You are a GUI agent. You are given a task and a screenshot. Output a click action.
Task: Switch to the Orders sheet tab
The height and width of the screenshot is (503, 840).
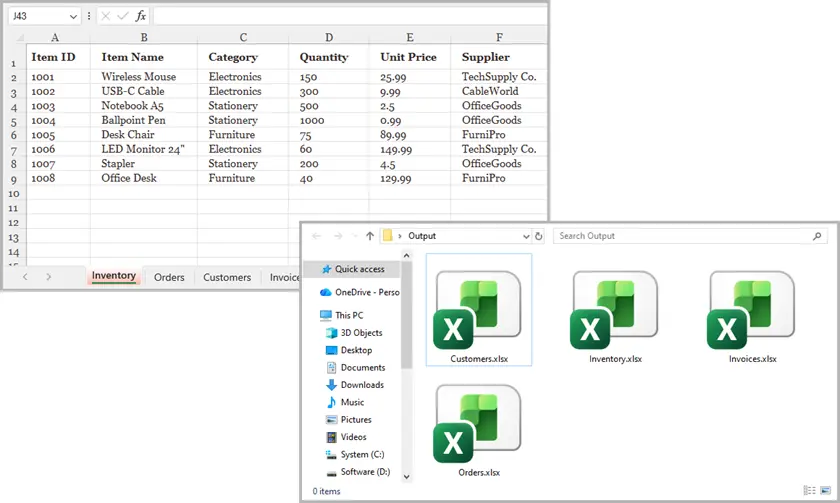[169, 277]
